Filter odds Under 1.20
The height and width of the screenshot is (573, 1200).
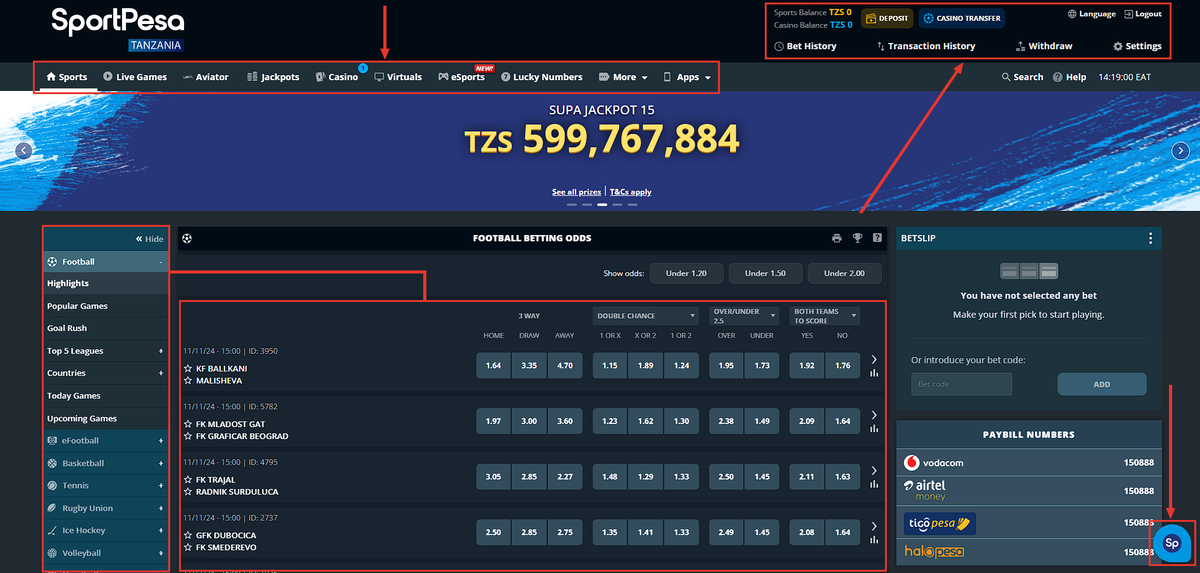686,273
